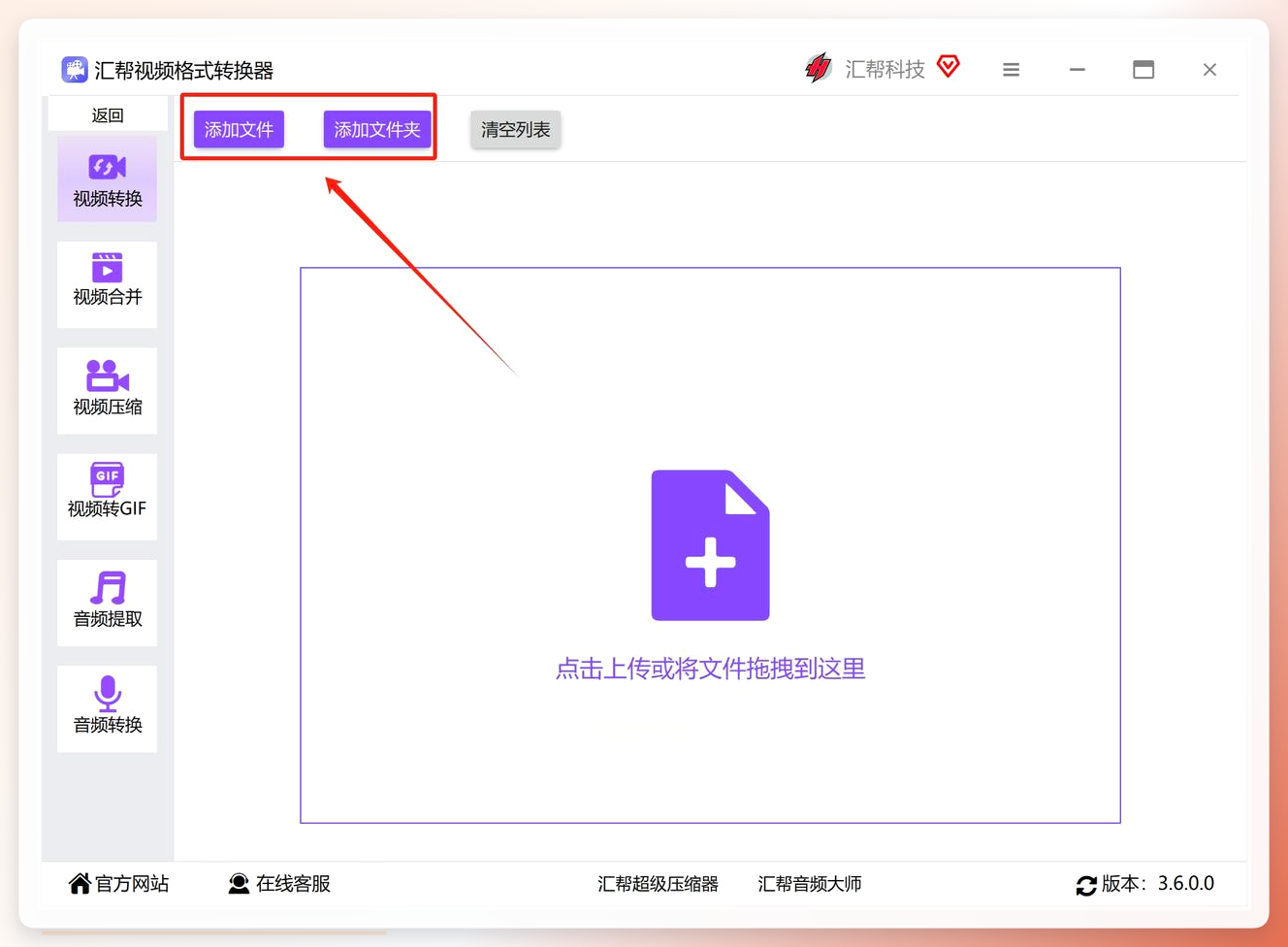Click the 添加文件夹 button
This screenshot has width=1288, height=947.
pos(377,129)
